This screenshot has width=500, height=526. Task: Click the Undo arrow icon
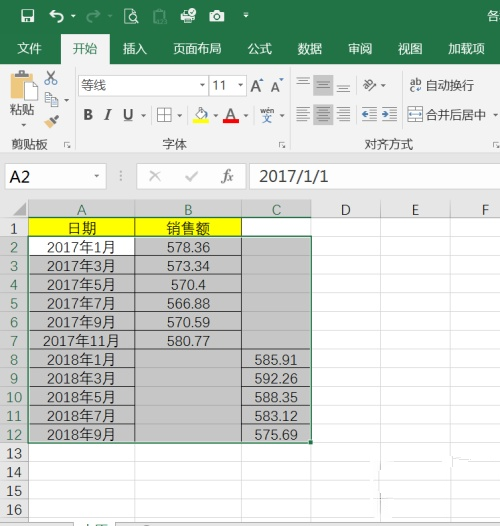[56, 16]
